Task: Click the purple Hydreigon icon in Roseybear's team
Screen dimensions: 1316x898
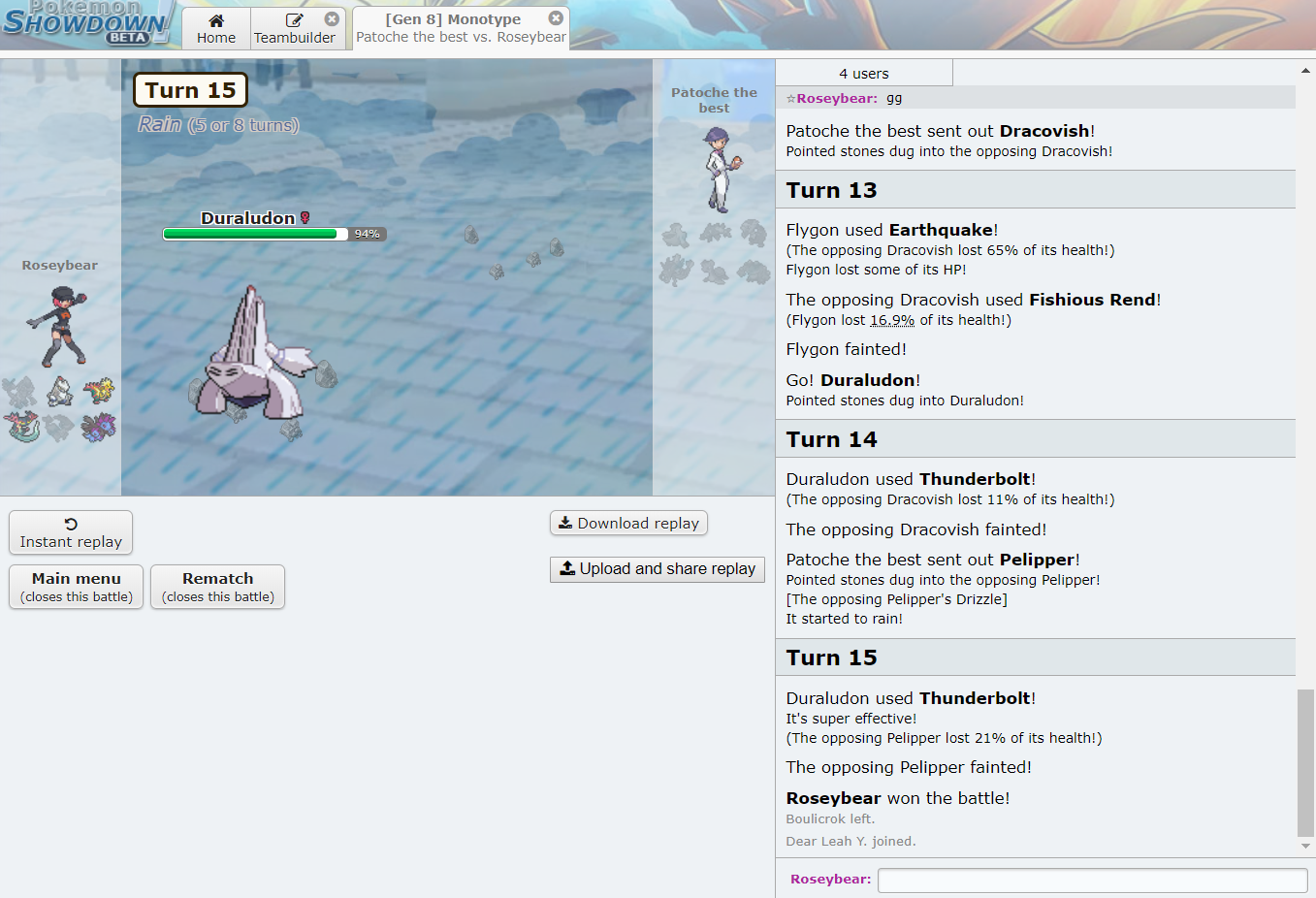Action: (98, 427)
